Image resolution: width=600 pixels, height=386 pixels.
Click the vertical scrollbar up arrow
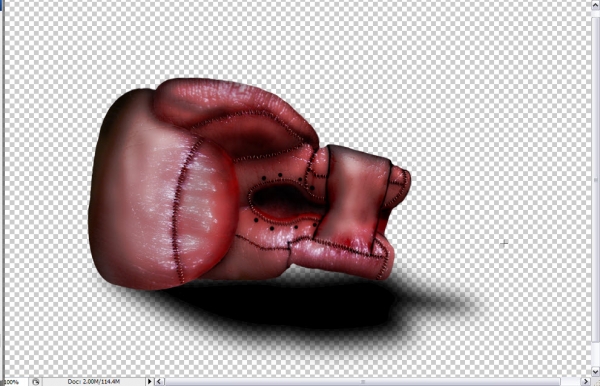click(x=595, y=5)
